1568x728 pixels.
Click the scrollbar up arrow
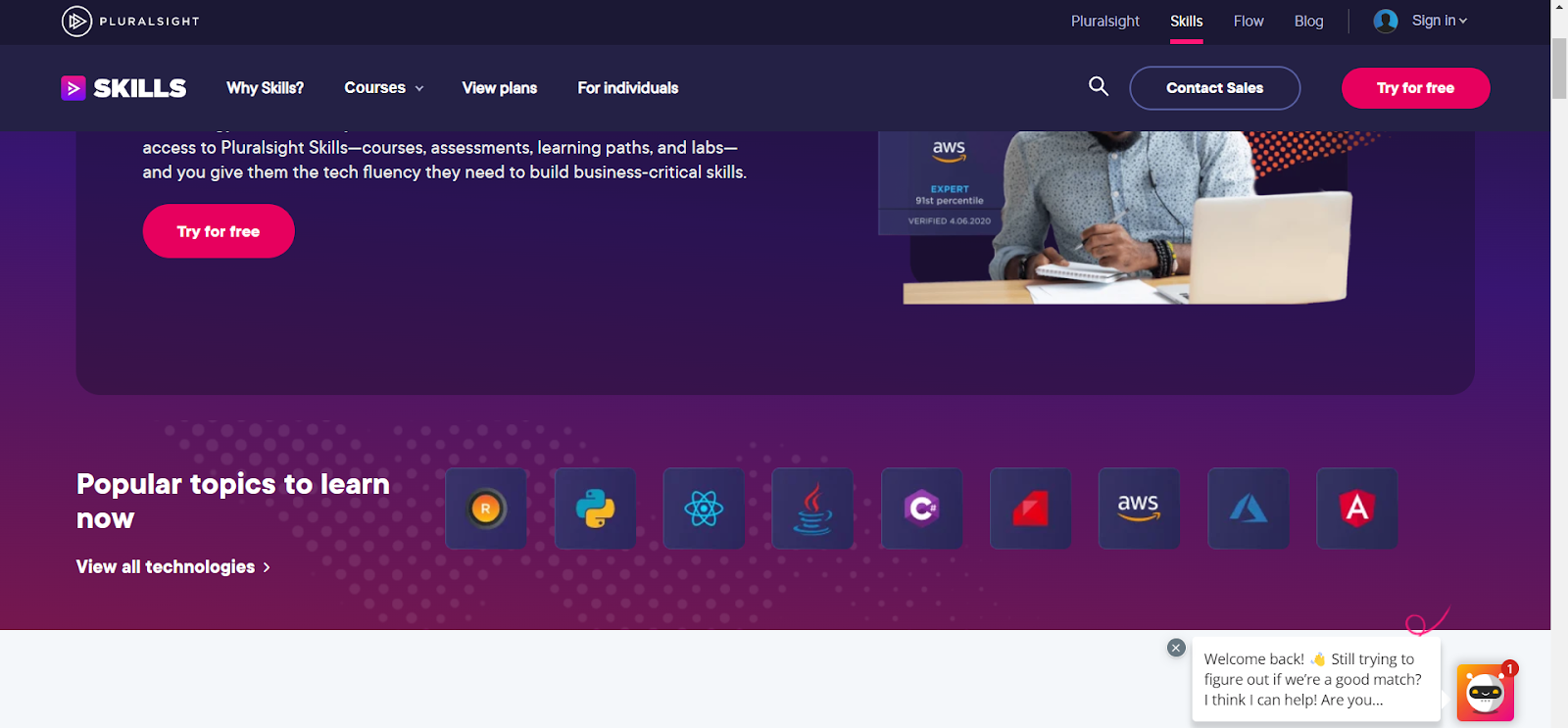click(x=1559, y=7)
